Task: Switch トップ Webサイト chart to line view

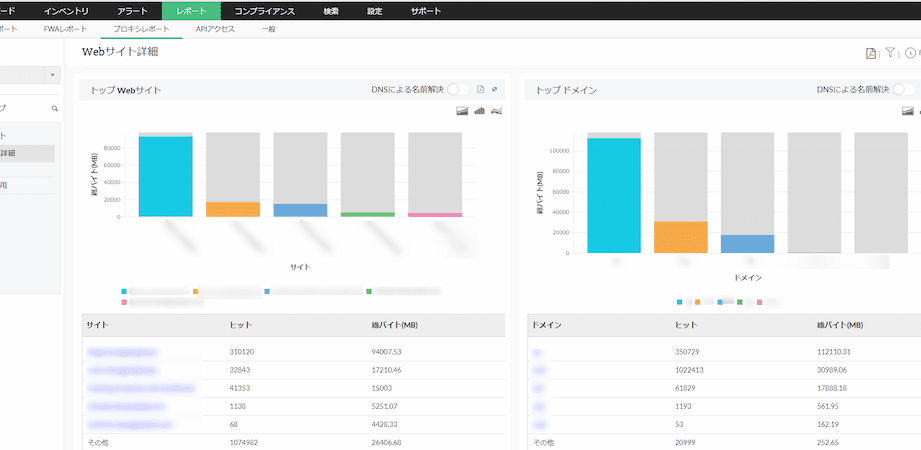Action: 496,111
